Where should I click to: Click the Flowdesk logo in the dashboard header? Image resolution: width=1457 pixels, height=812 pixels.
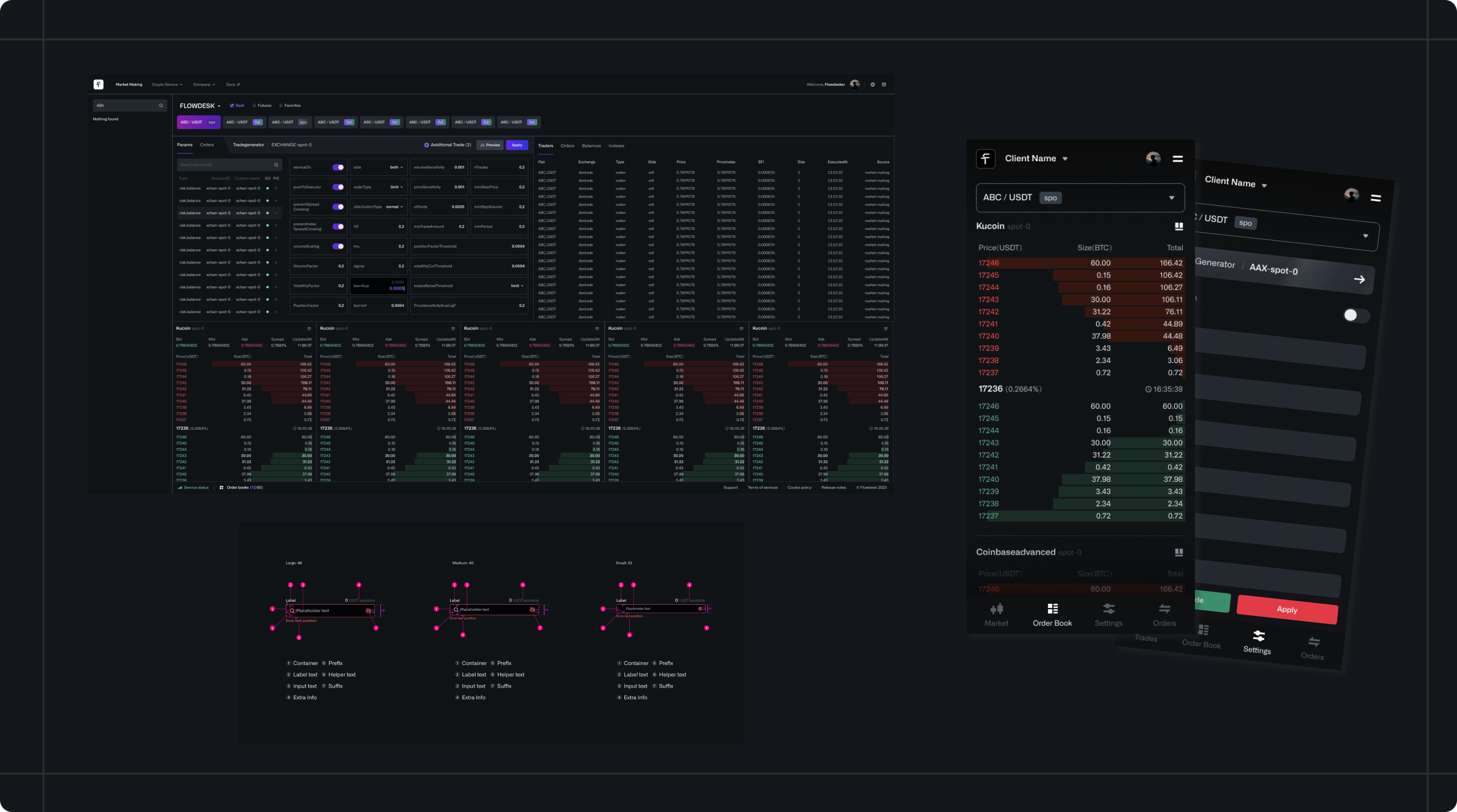click(99, 84)
